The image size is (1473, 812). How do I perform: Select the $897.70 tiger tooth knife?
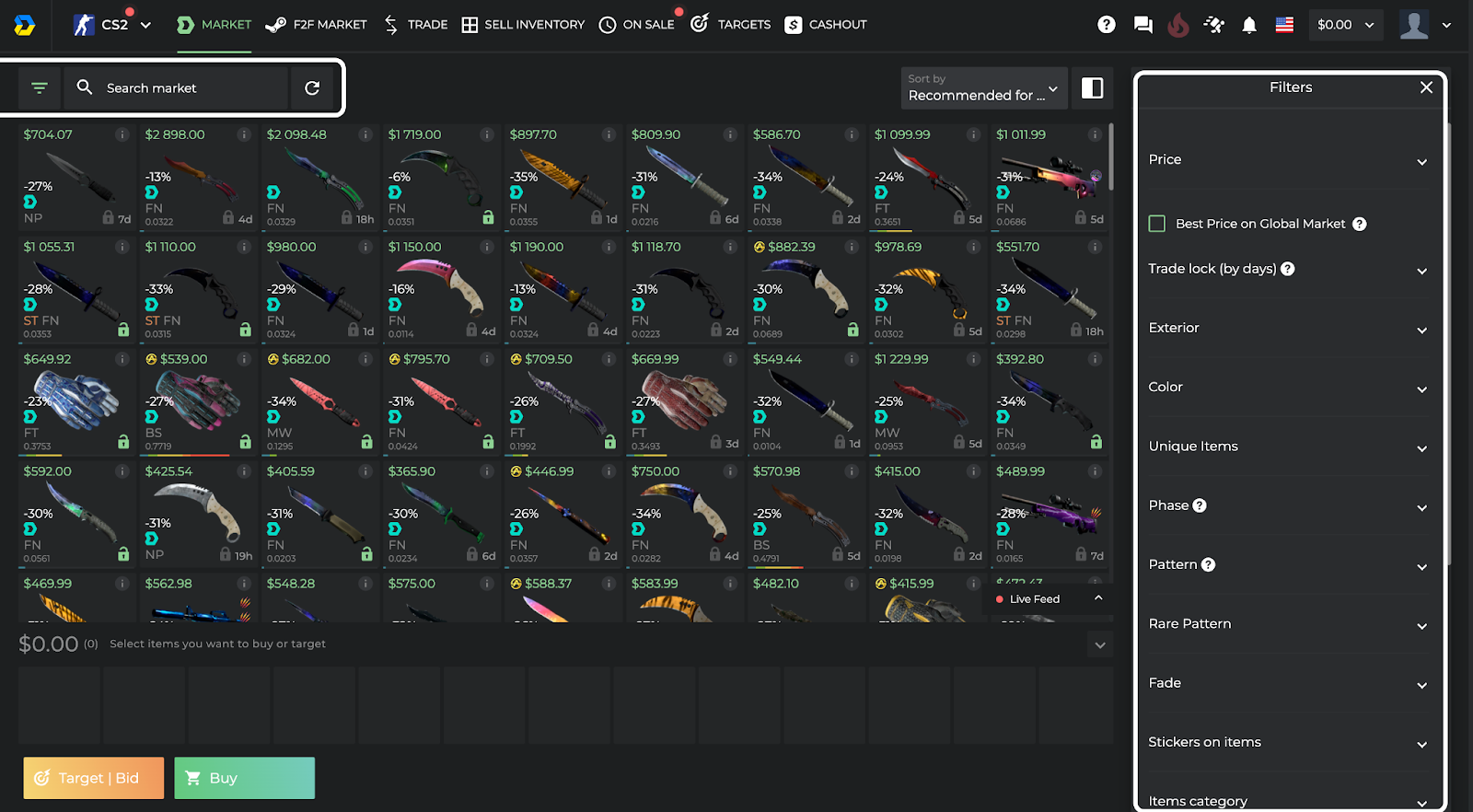562,177
